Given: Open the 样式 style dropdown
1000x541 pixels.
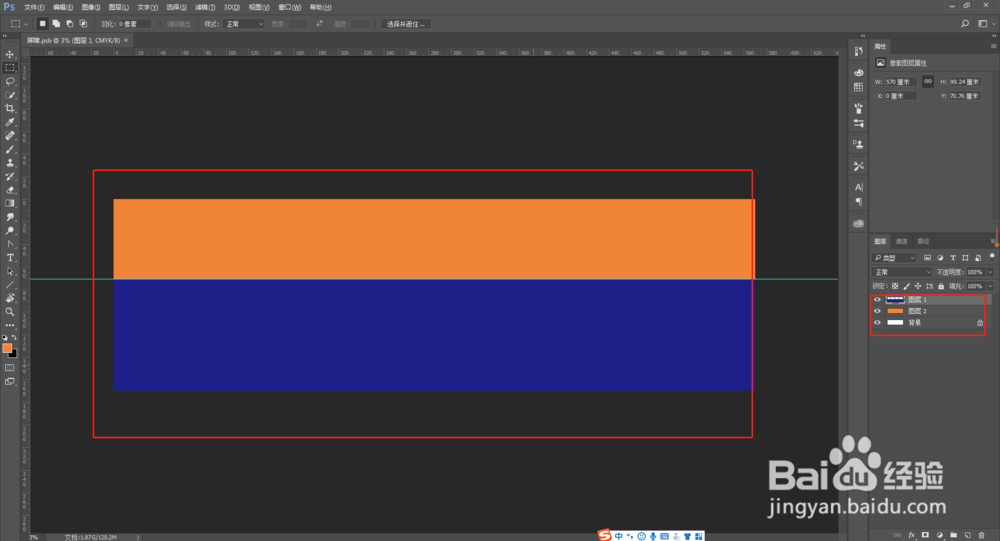Looking at the screenshot, I should click(243, 24).
